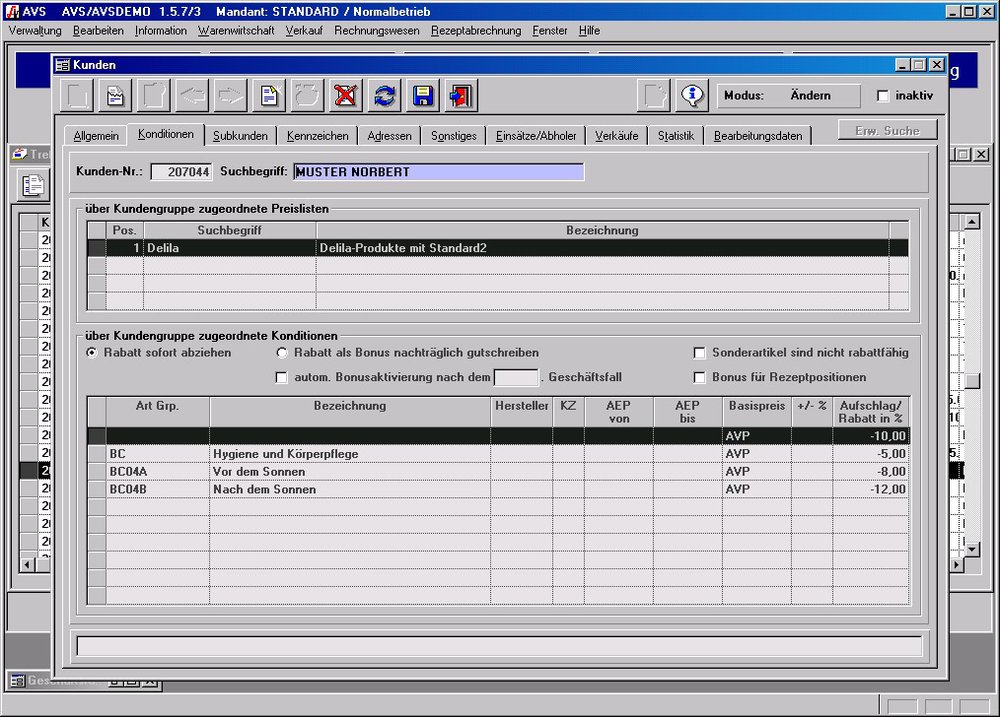Image resolution: width=1000 pixels, height=717 pixels.
Task: Click the form sheet icon left of toolbar
Action: click(116, 96)
